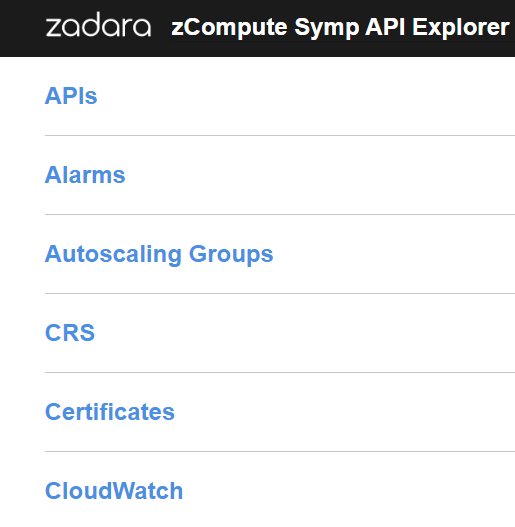
Task: Expand the Autoscaling Groups endpoint list
Action: pos(159,254)
